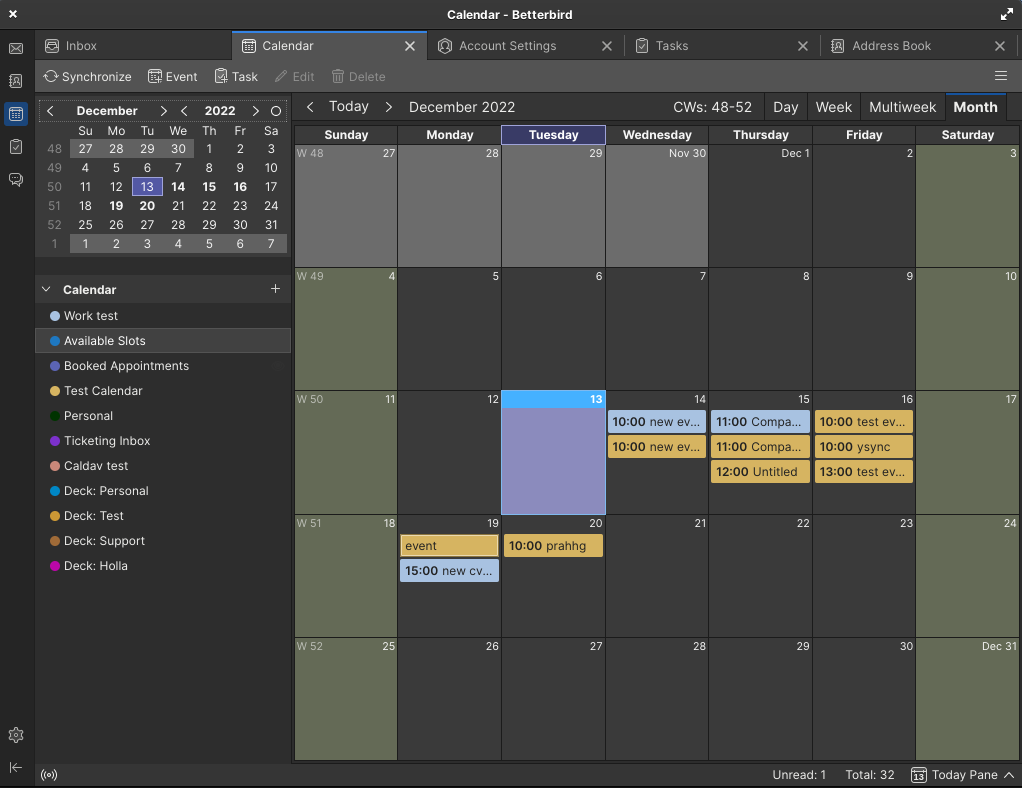
Task: Click week 50 label in mini calendar
Action: coord(54,187)
